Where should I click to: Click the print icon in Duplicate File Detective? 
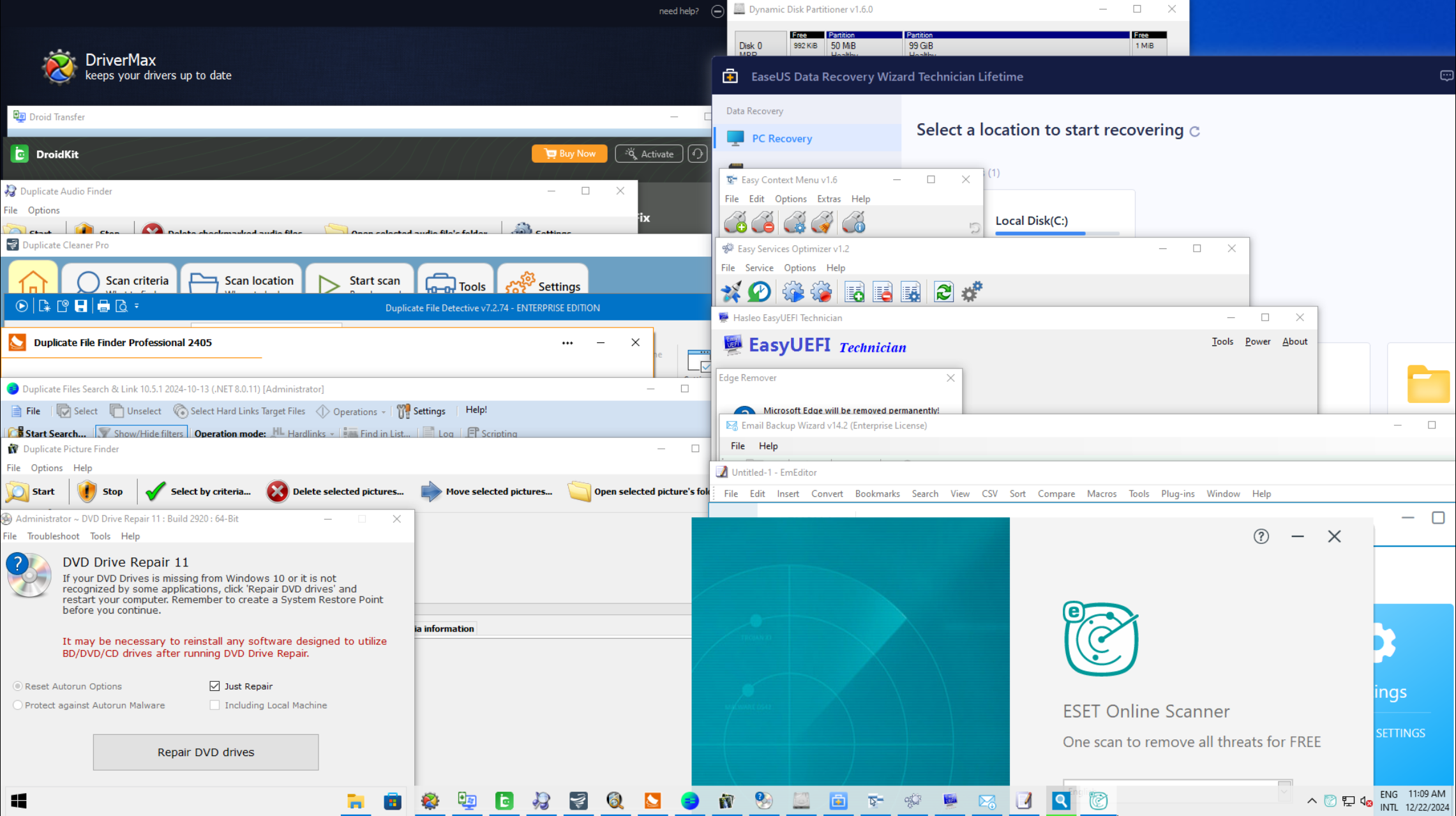click(x=103, y=306)
